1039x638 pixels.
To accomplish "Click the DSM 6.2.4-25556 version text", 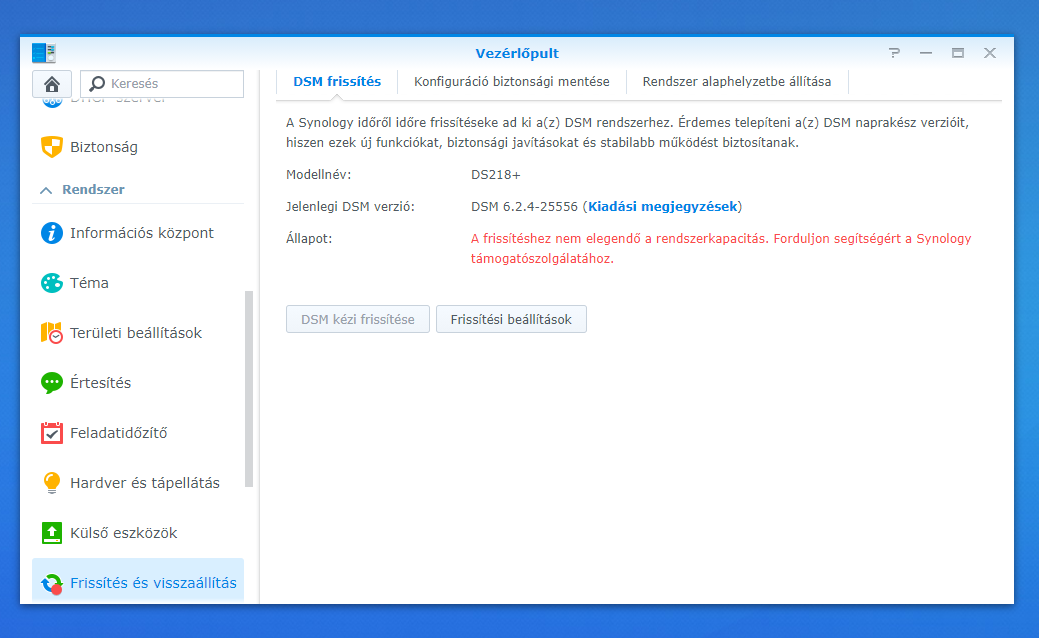I will (524, 207).
